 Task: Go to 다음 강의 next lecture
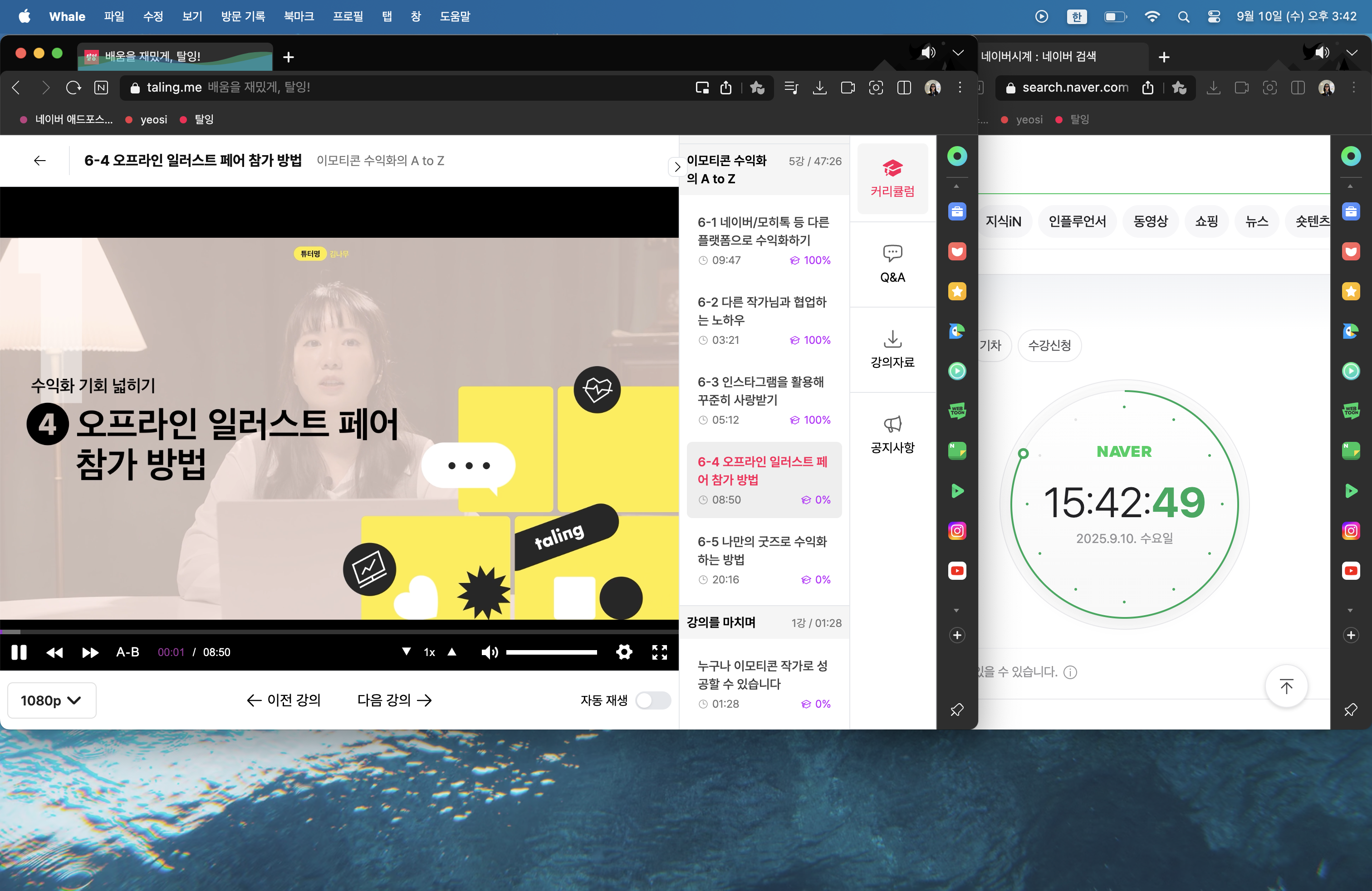tap(394, 700)
